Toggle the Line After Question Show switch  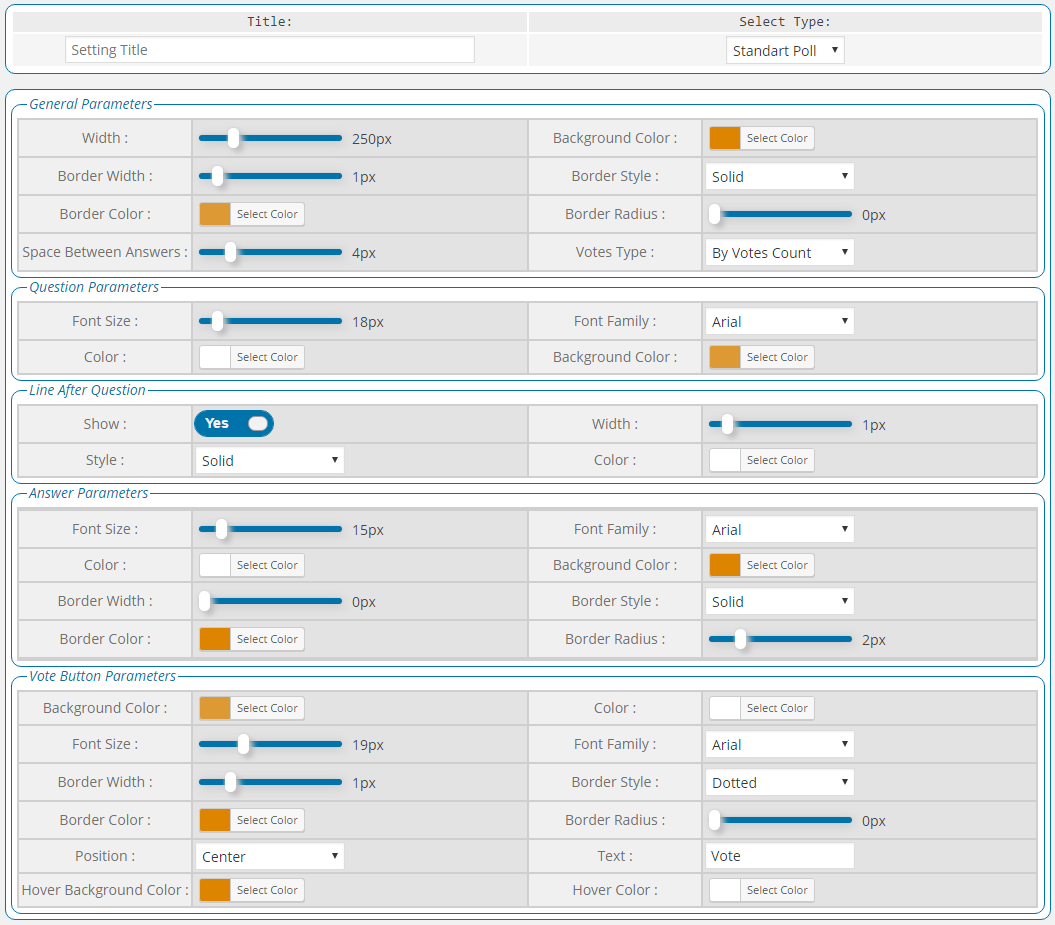[x=234, y=423]
